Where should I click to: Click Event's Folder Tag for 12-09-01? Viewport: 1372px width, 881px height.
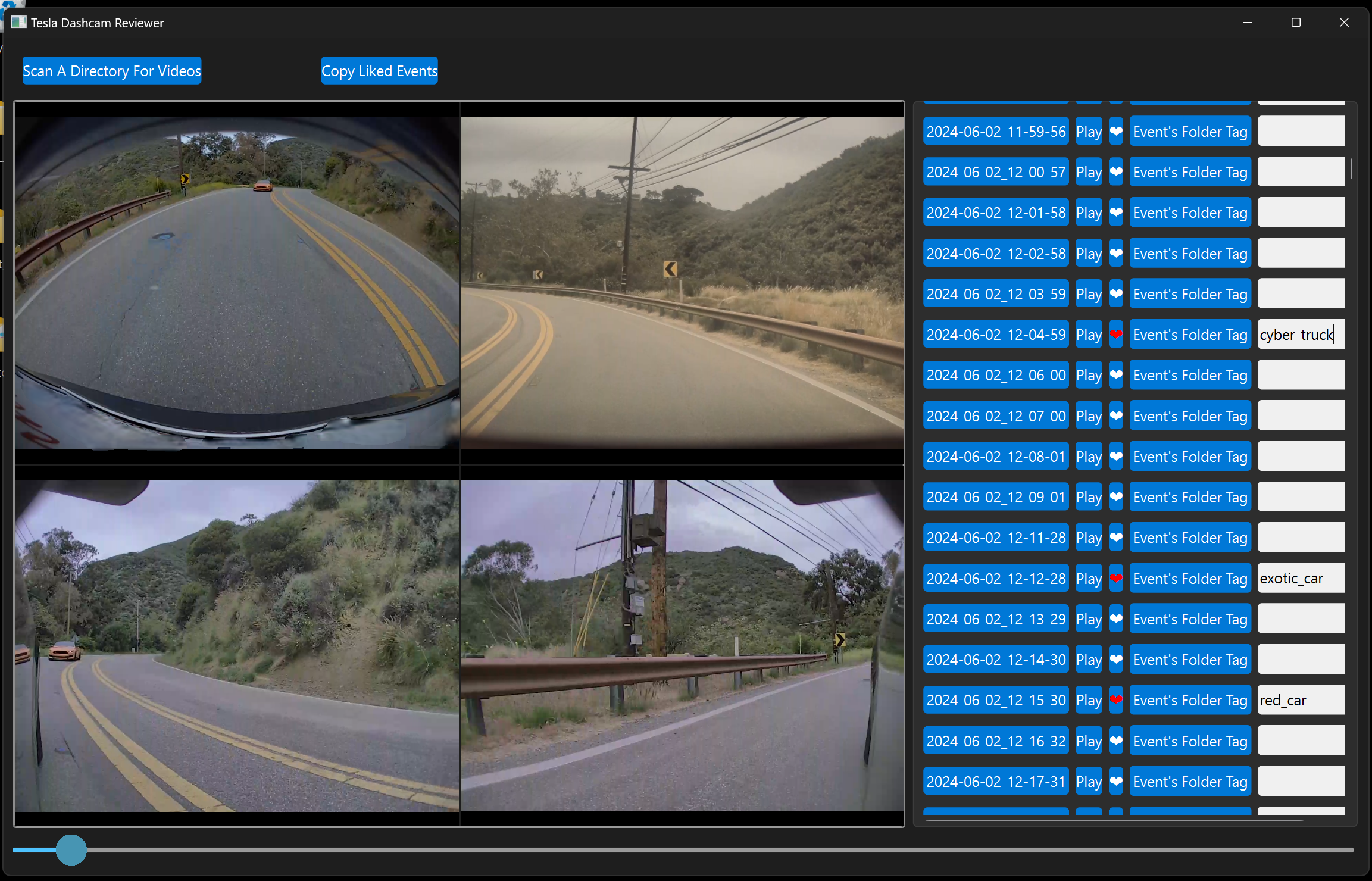point(1190,497)
